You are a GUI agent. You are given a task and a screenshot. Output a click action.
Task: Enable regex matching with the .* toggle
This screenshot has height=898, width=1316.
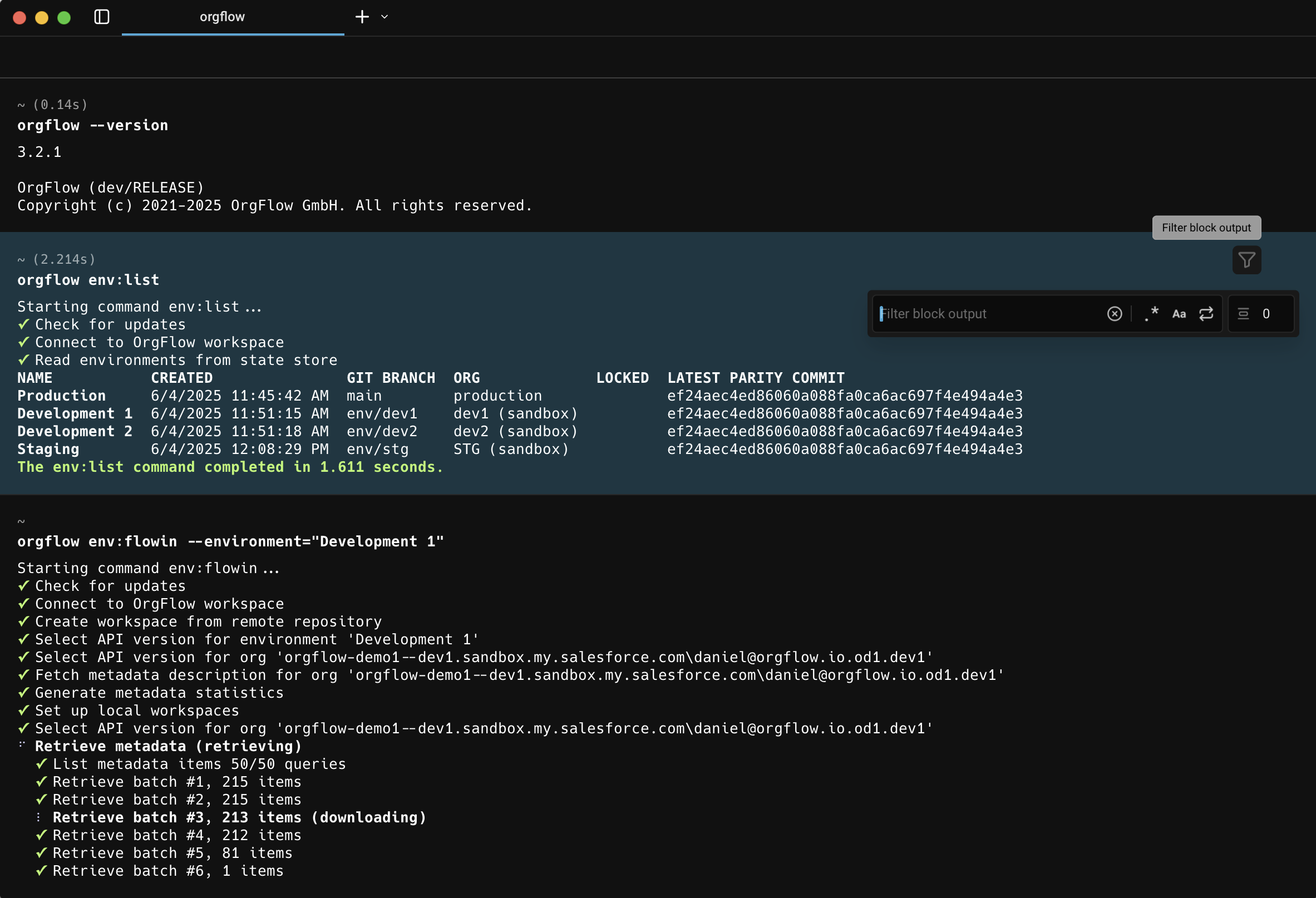[1151, 313]
